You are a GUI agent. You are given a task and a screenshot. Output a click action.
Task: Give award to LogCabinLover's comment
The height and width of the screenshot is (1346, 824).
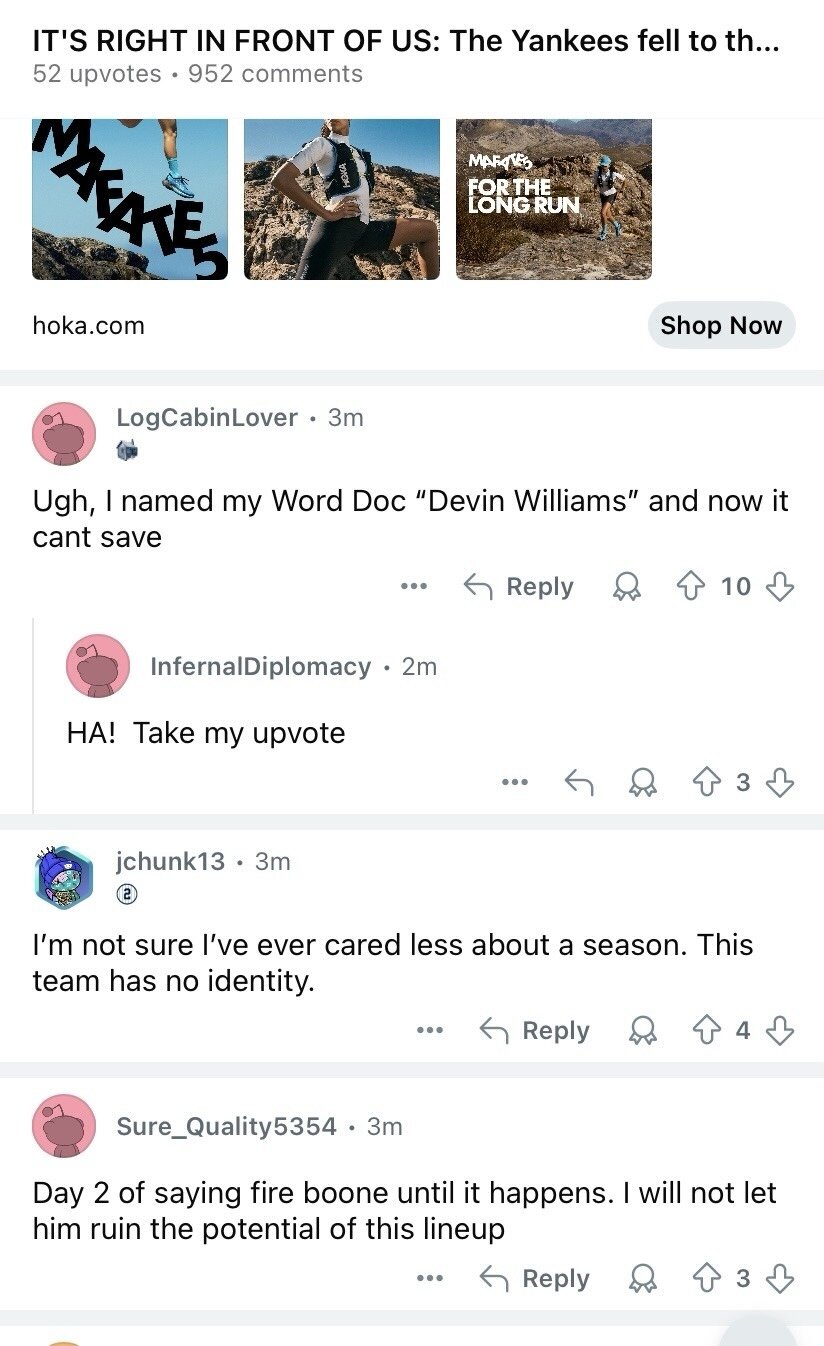(x=627, y=587)
